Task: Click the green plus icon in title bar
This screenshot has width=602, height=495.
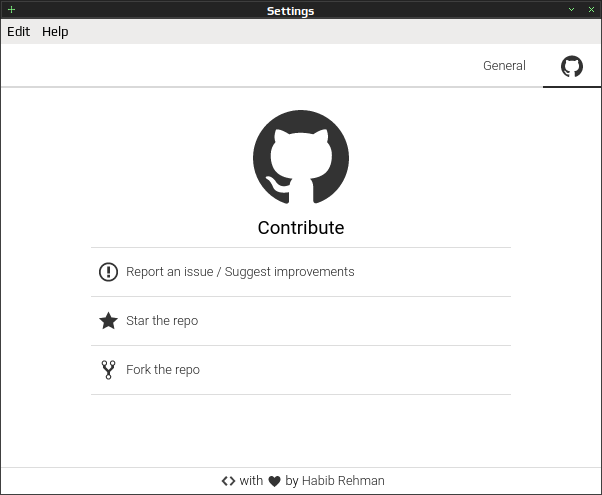Action: pos(12,10)
